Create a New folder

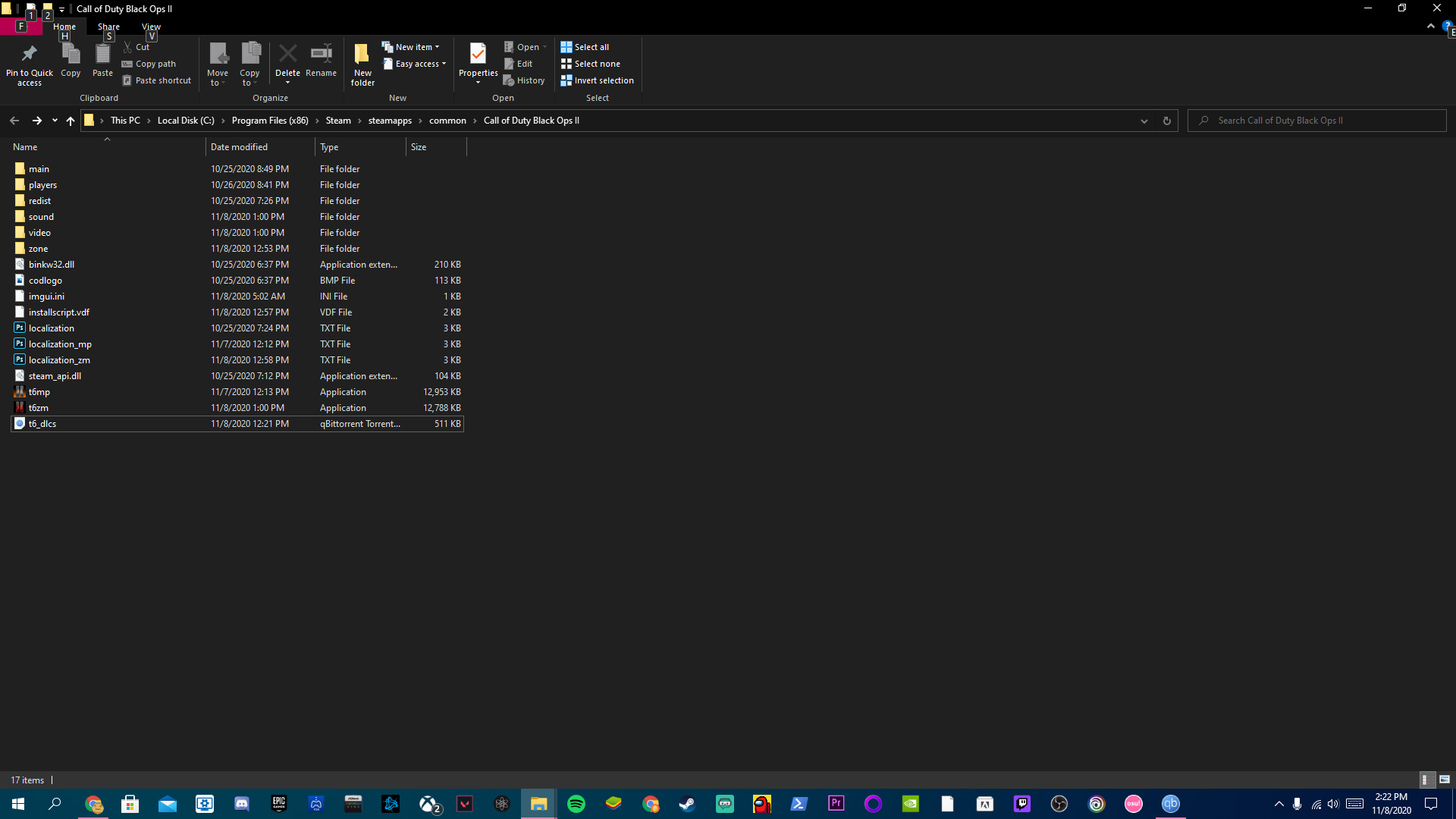pos(362,64)
